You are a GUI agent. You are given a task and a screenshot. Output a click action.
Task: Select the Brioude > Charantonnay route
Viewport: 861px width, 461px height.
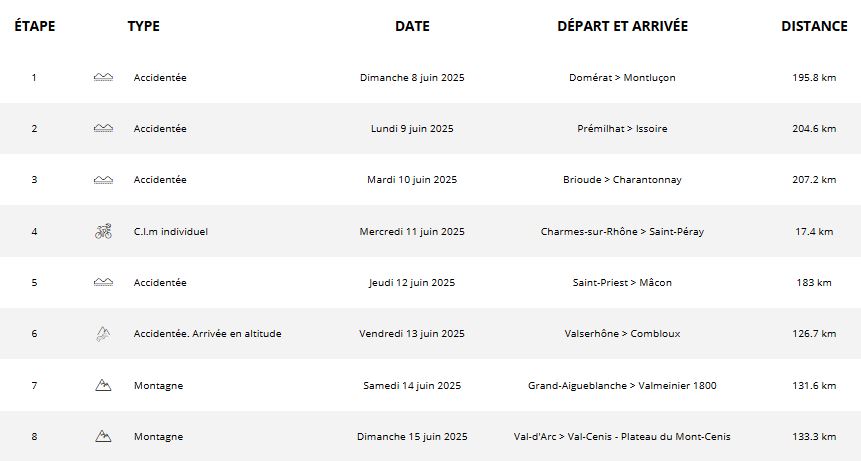[x=622, y=180]
